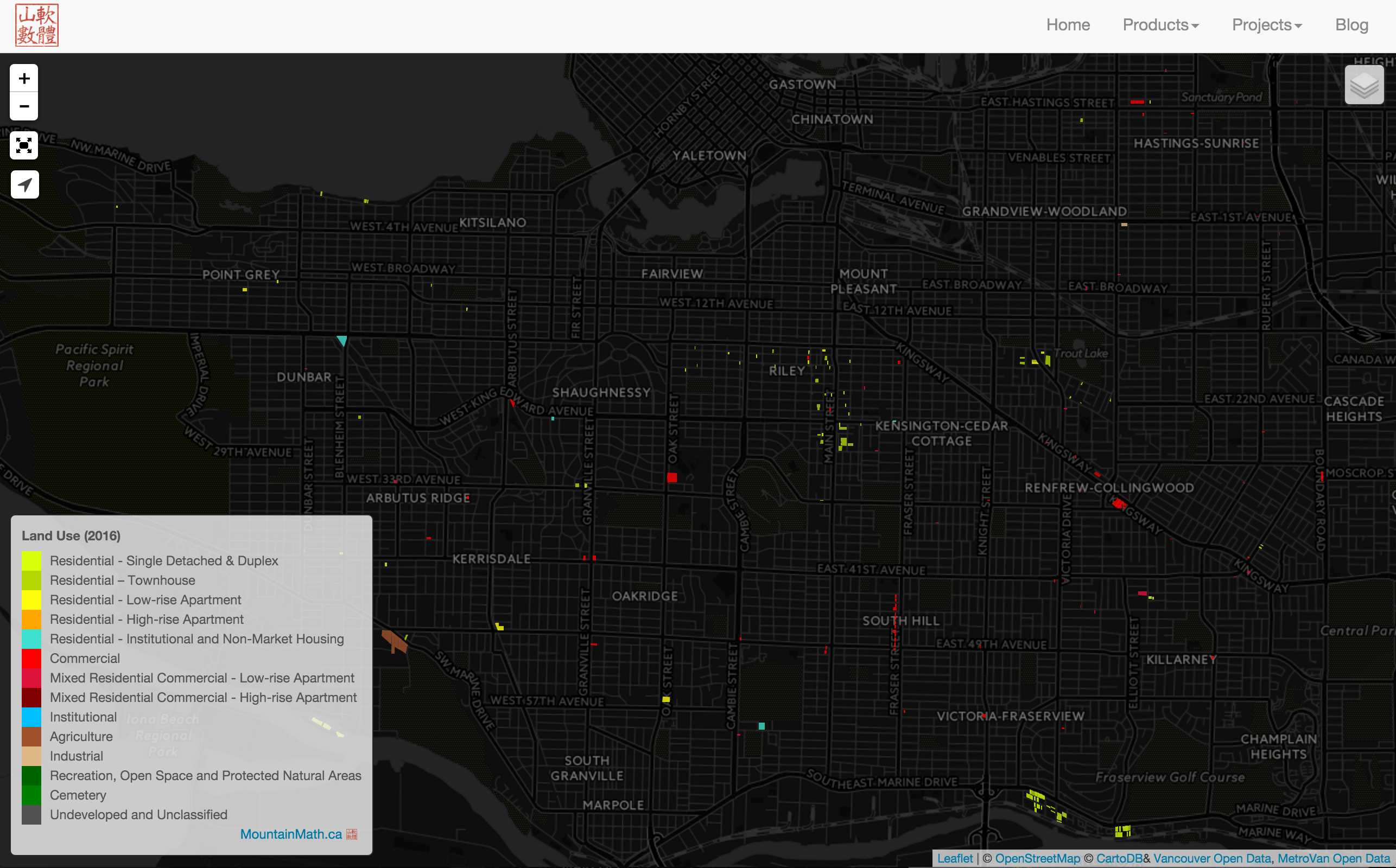Open the CartoDB attribution link
Viewport: 1396px width, 868px height.
click(x=1119, y=858)
